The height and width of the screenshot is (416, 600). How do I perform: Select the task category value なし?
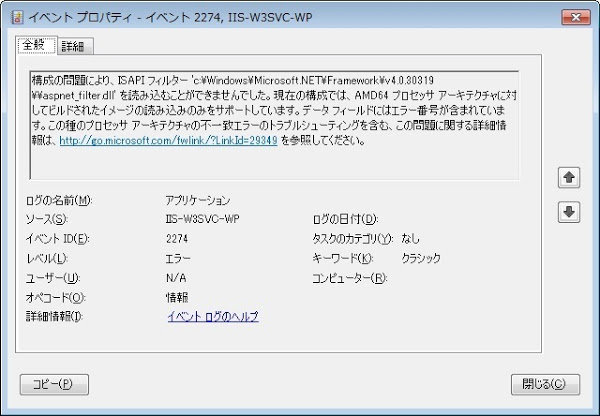[x=411, y=239]
